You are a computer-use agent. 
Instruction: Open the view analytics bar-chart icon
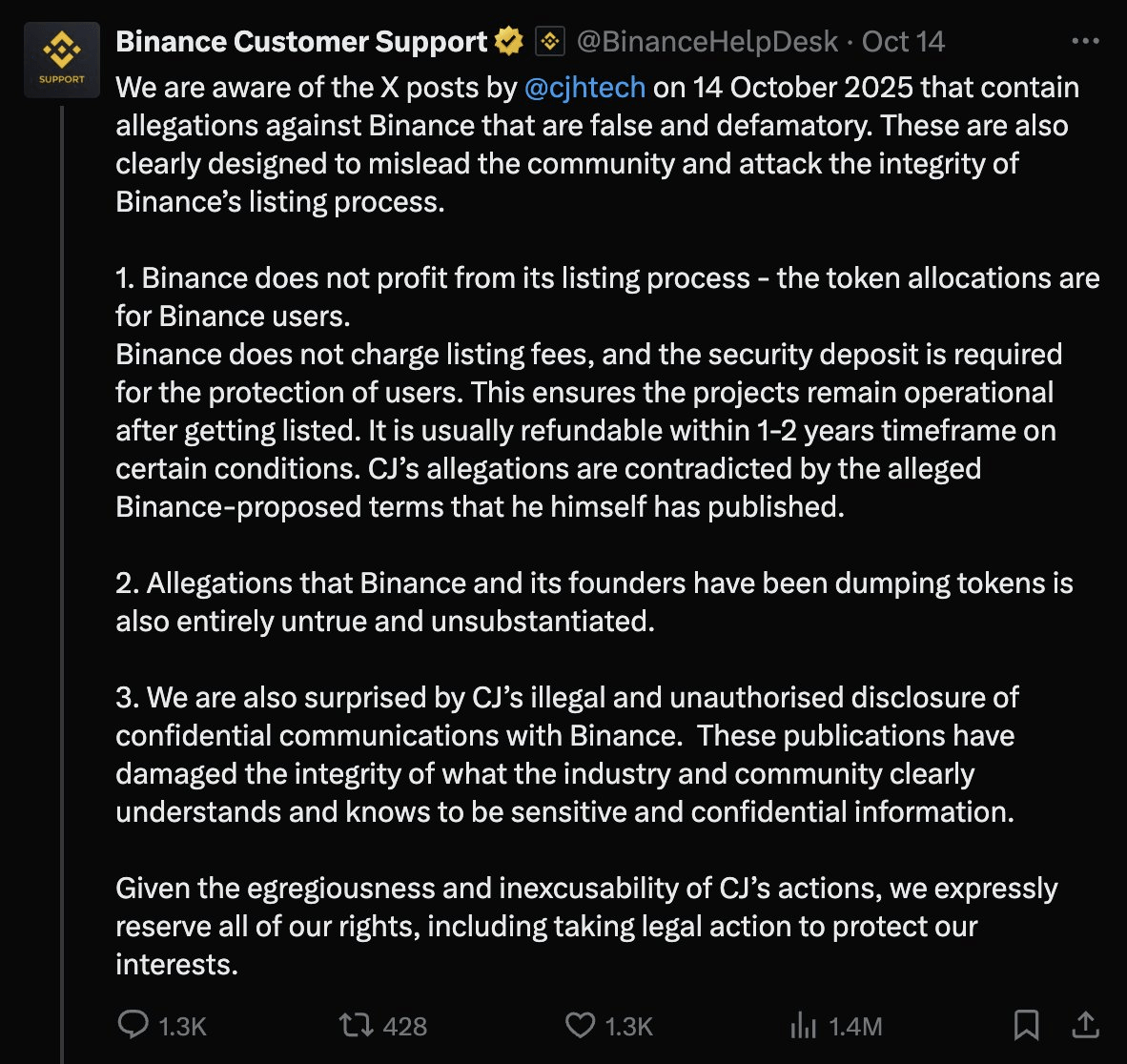pyautogui.click(x=804, y=1025)
